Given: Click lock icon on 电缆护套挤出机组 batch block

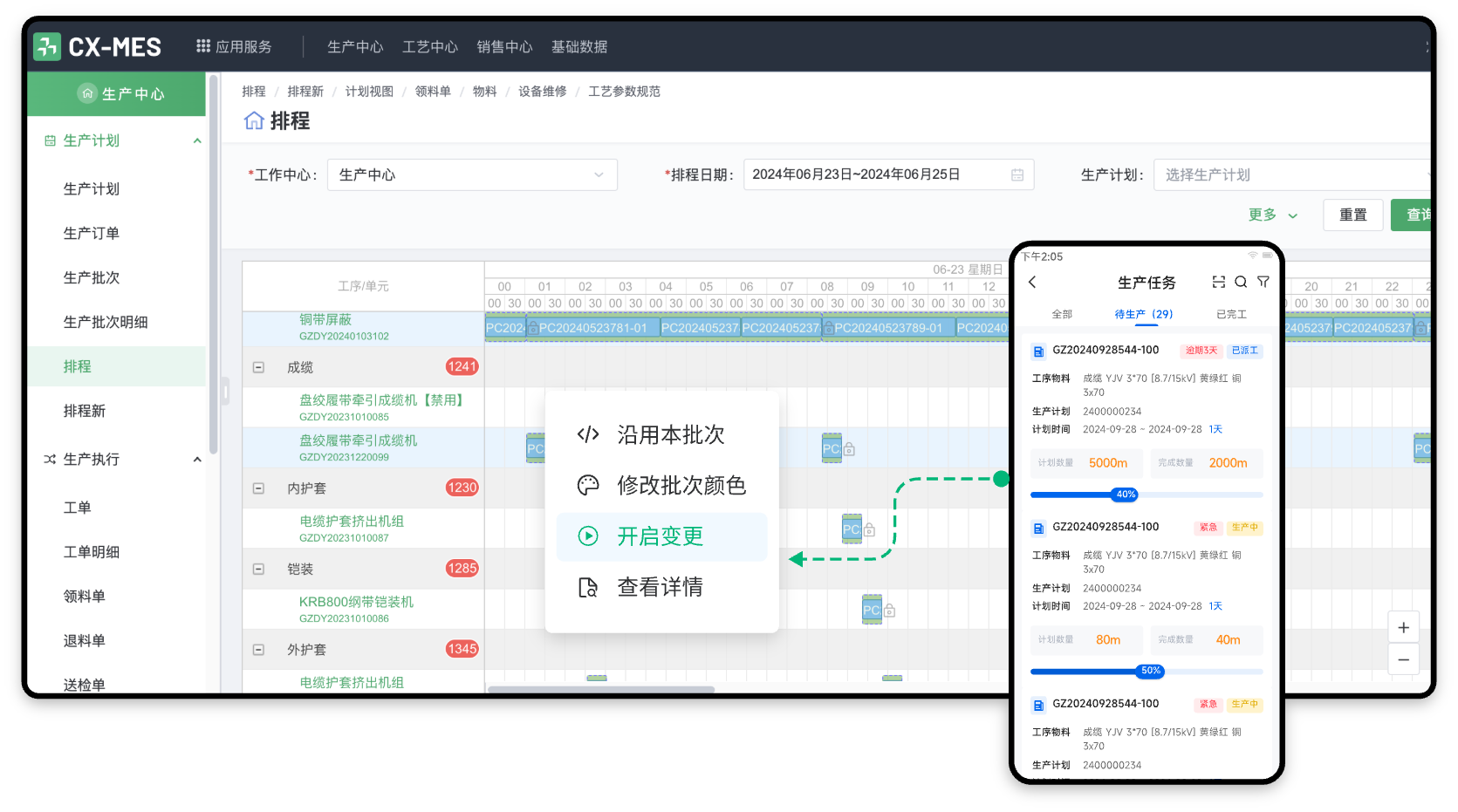Looking at the screenshot, I should (x=869, y=529).
